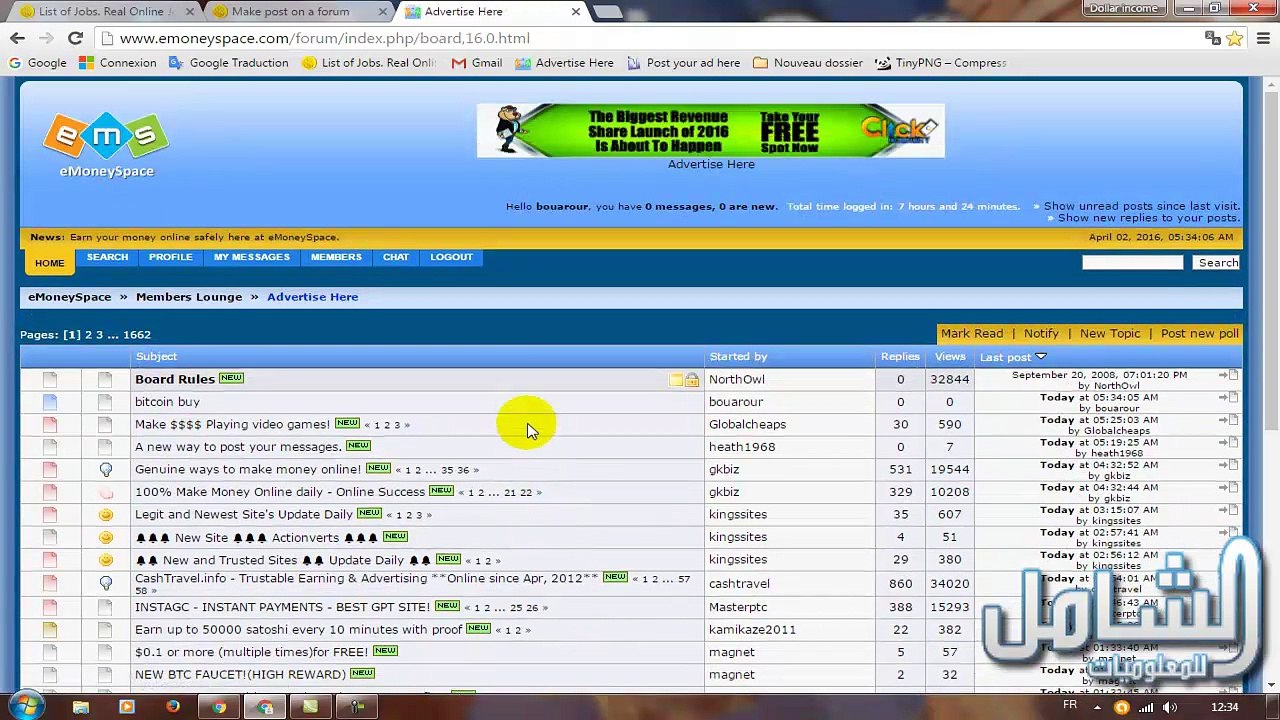Click the browser address bar
Image resolution: width=1280 pixels, height=720 pixels.
point(650,38)
